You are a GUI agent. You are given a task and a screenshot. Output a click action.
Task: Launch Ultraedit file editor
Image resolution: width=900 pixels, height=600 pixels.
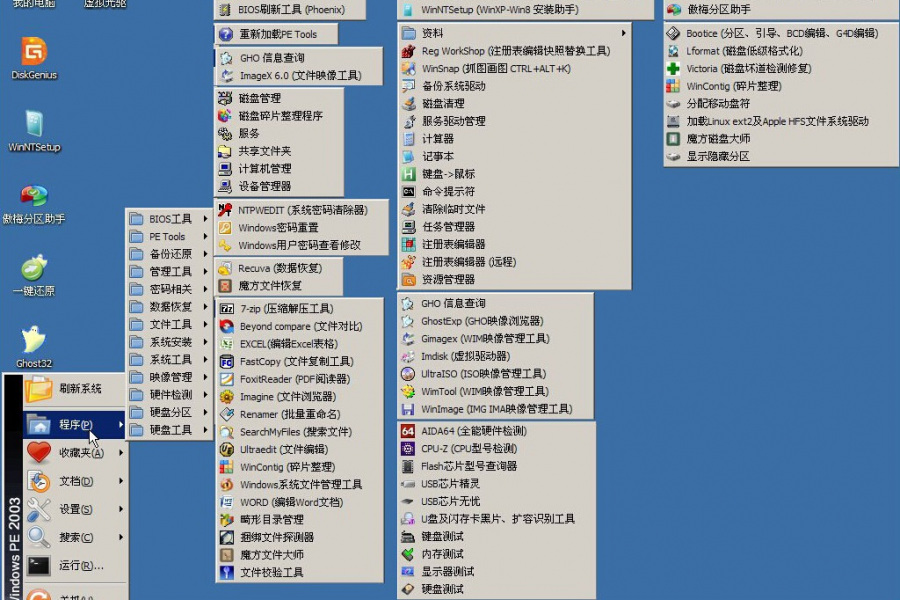(299, 450)
